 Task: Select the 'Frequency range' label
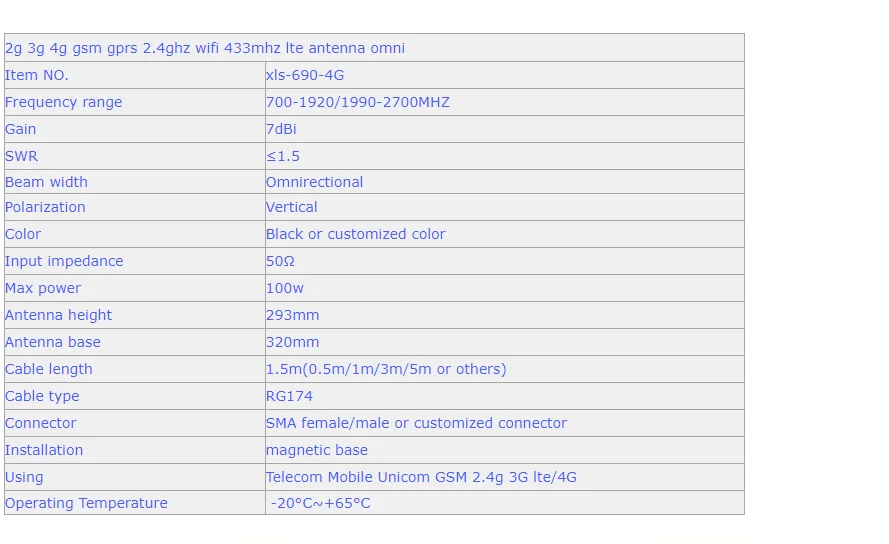(x=64, y=102)
